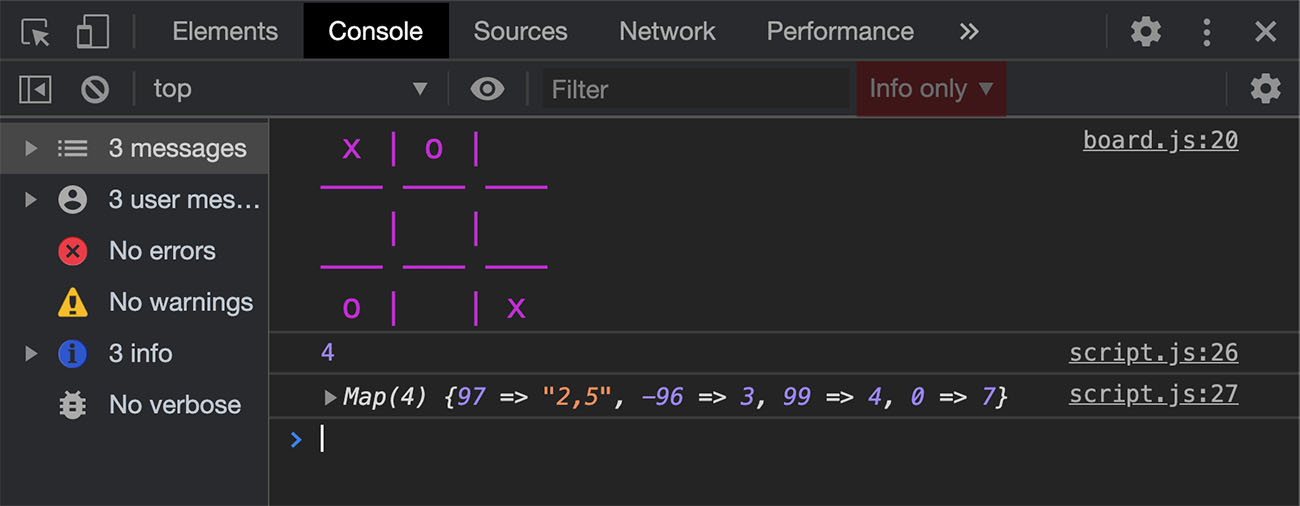Expand the Map(4) object disclosure triangle
Viewport: 1300px width, 506px height.
330,398
